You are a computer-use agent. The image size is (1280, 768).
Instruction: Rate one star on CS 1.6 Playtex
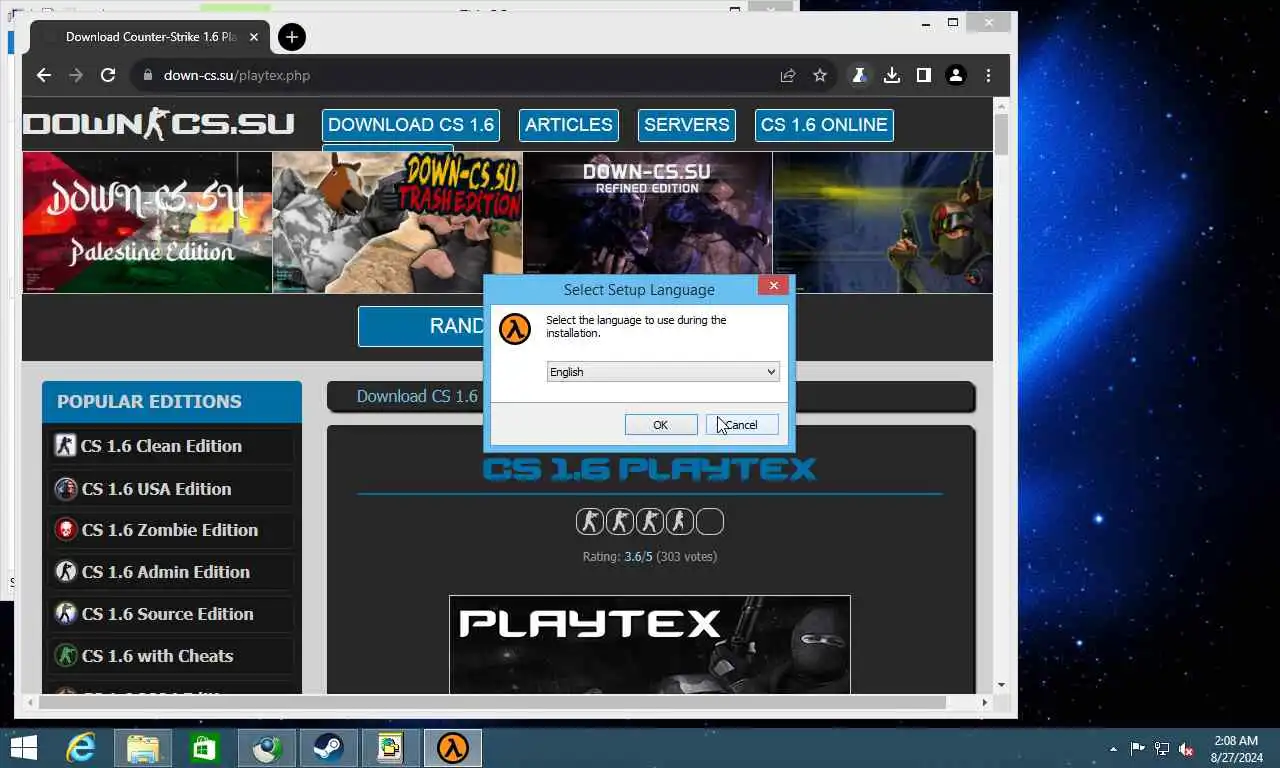tap(590, 521)
